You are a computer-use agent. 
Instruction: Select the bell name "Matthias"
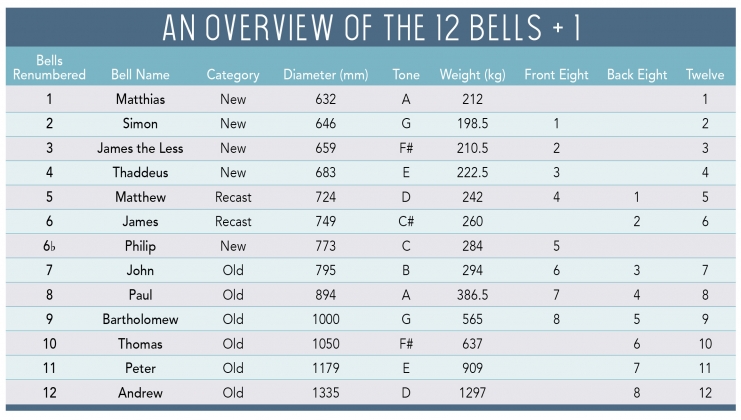pos(141,100)
